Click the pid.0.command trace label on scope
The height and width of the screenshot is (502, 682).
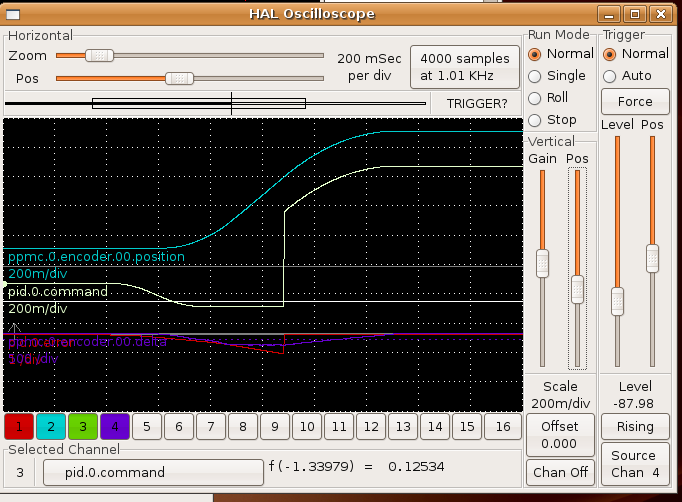pos(58,291)
